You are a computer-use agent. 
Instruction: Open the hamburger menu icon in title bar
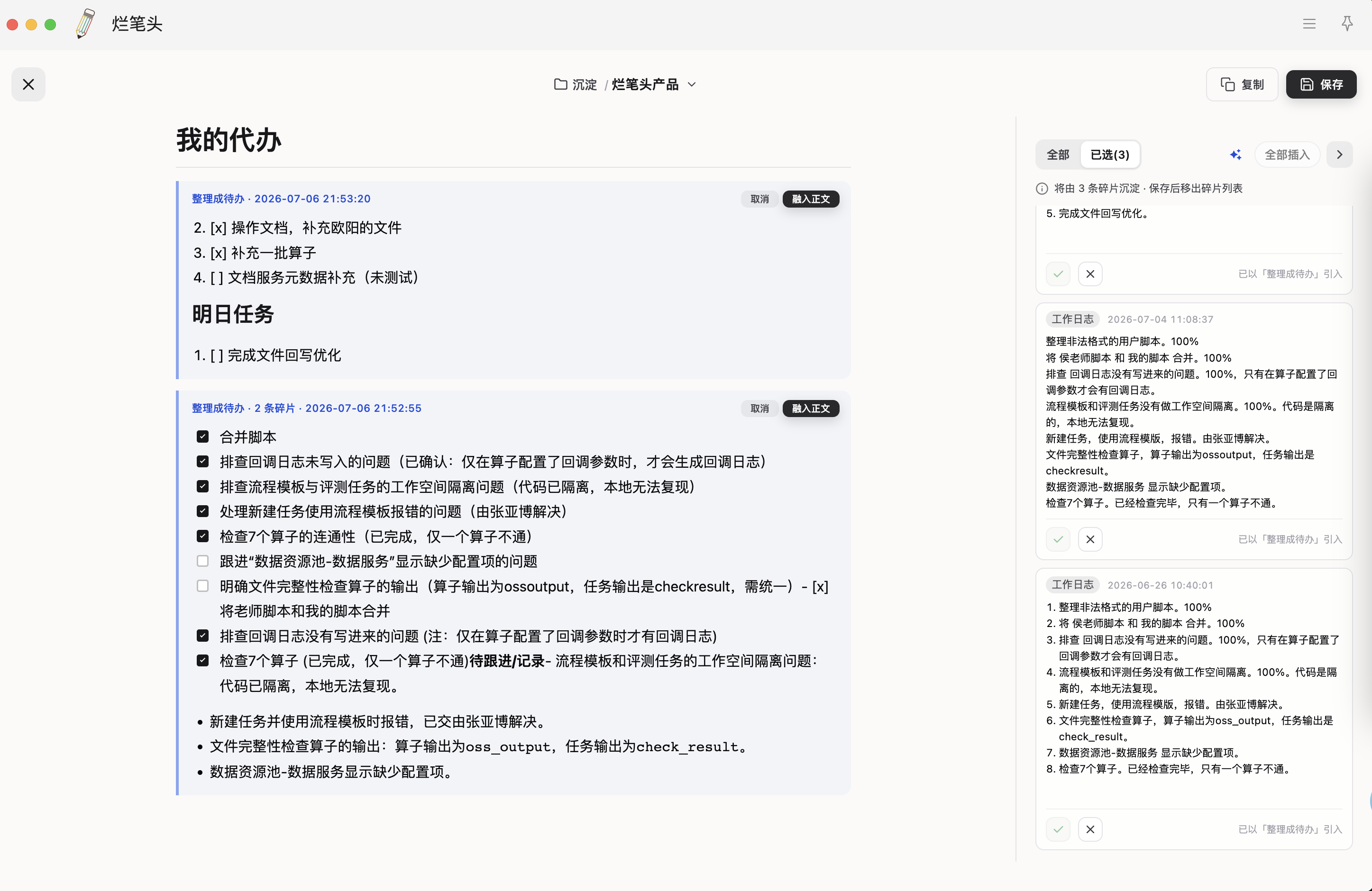[1308, 24]
